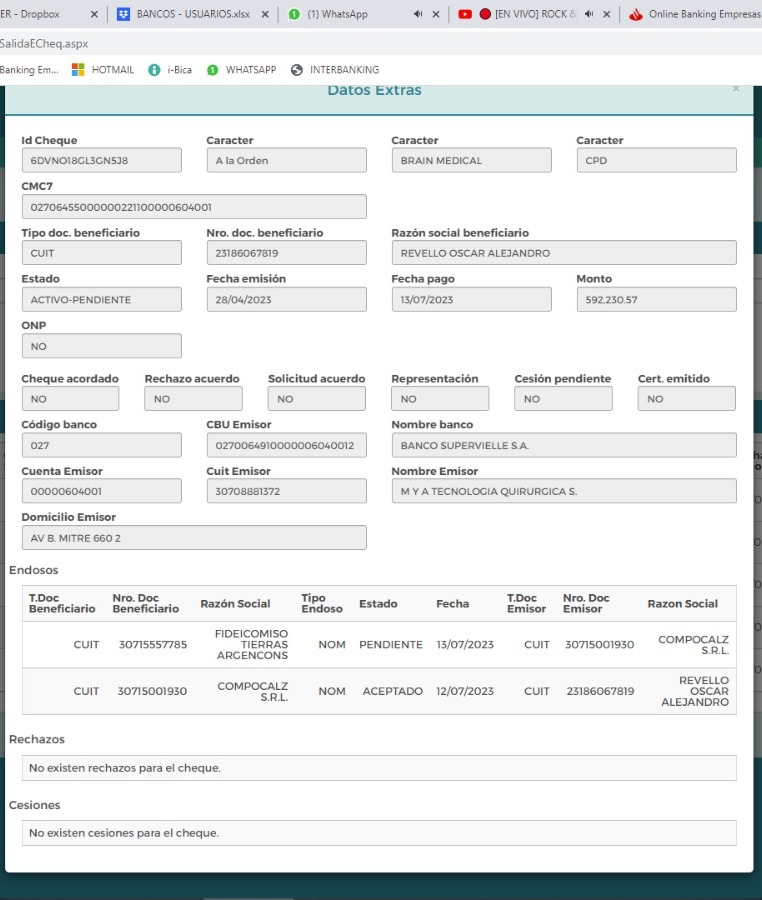Click the Dropbox favicon on BANCOS tab
Viewport: 762px width, 900px height.
[123, 14]
